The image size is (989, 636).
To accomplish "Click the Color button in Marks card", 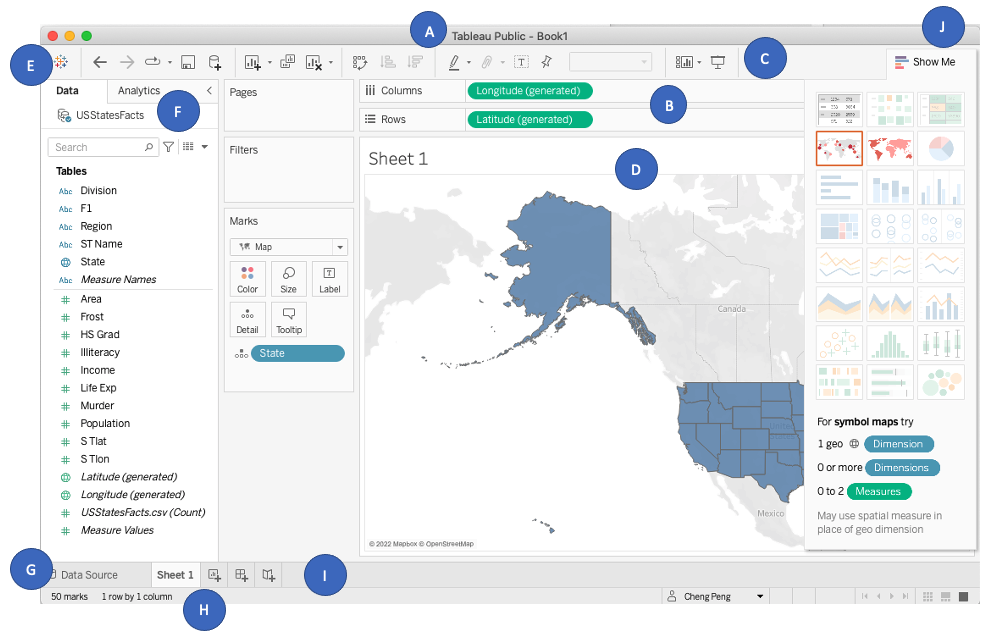I will (247, 280).
